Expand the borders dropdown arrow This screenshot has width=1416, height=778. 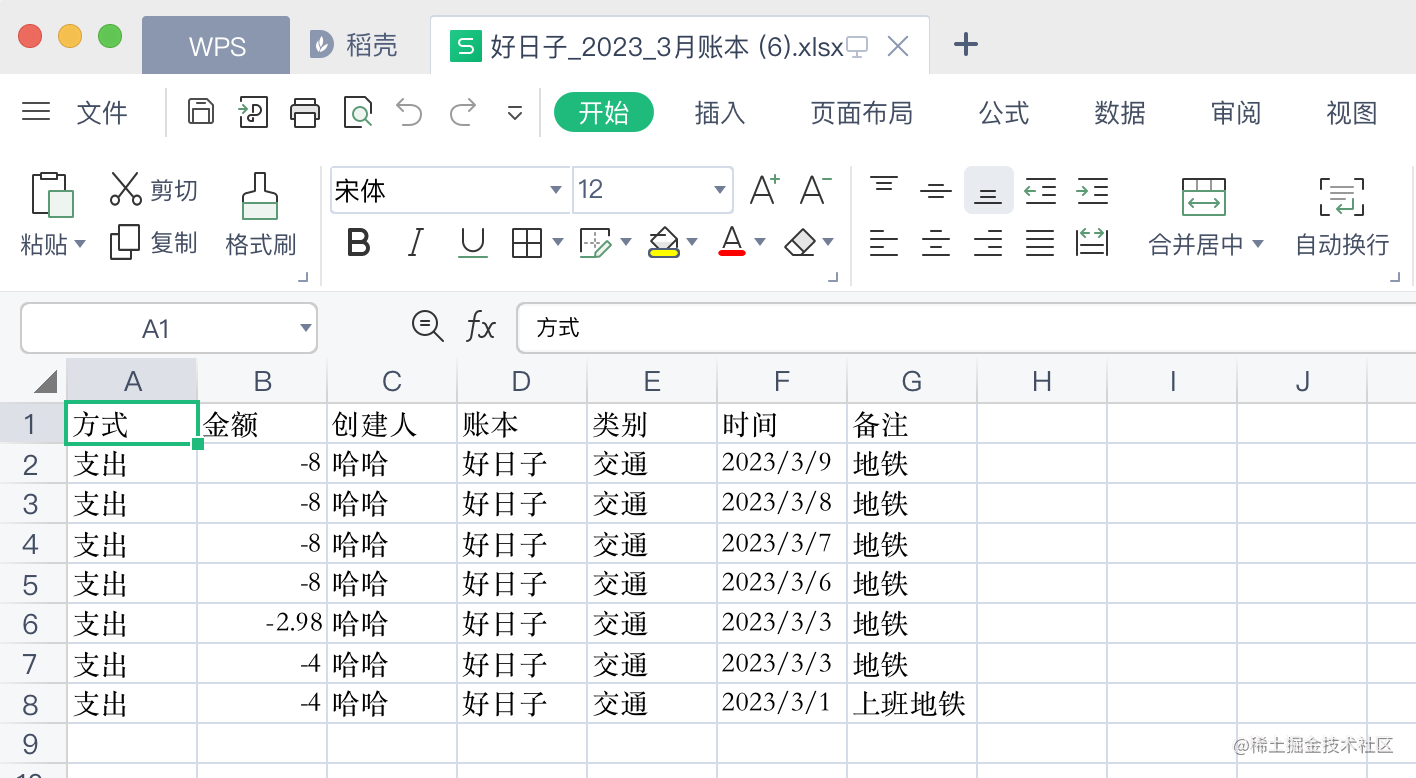558,242
